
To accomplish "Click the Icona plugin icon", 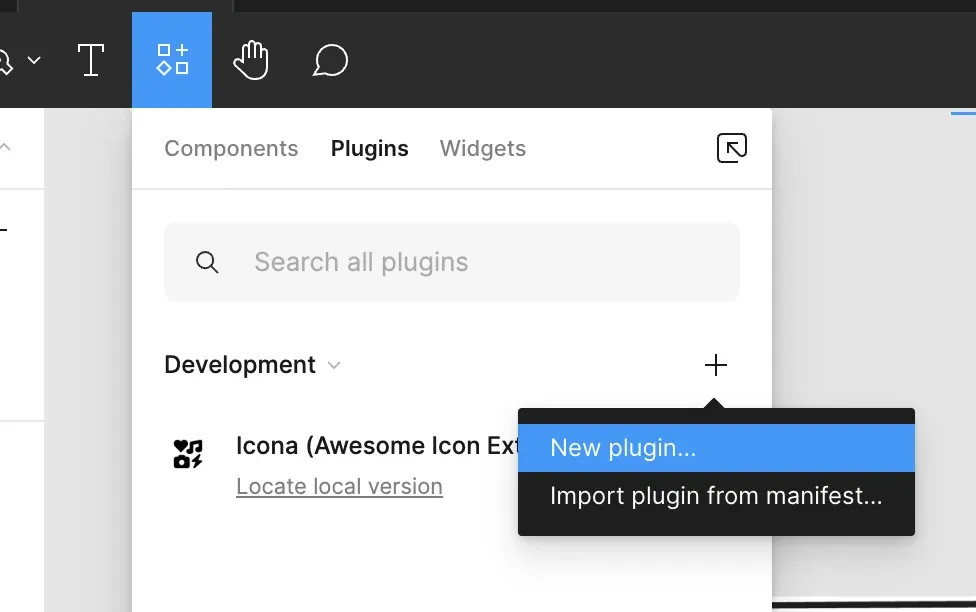I will tap(188, 454).
